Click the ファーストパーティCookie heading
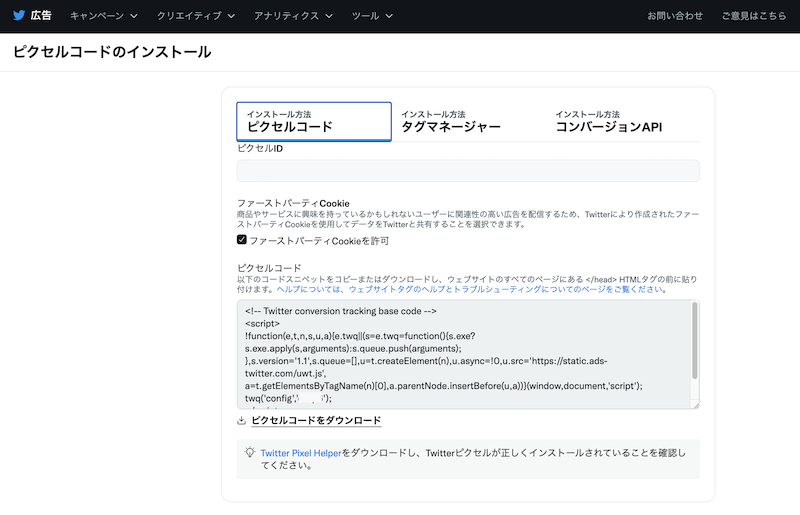800x515 pixels. point(293,203)
